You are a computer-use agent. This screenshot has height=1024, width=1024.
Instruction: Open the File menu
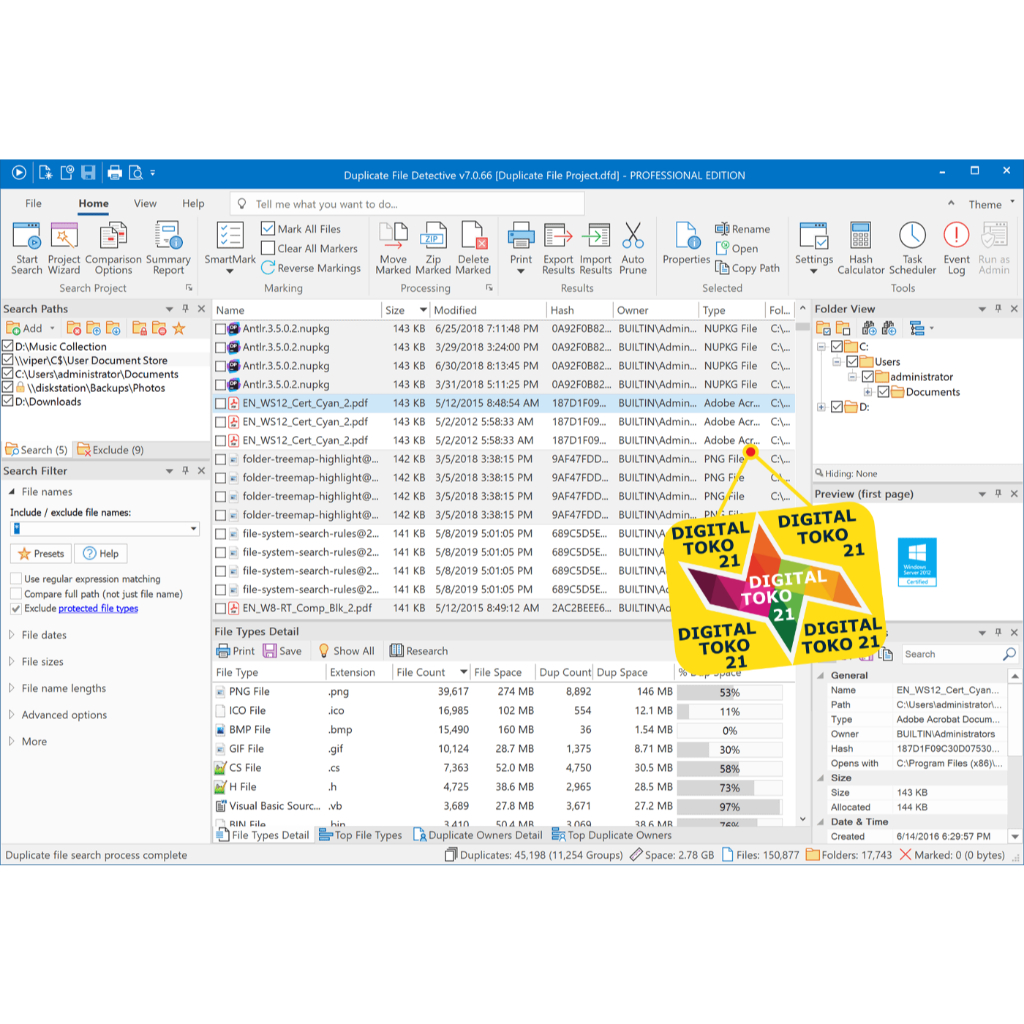pyautogui.click(x=33, y=204)
